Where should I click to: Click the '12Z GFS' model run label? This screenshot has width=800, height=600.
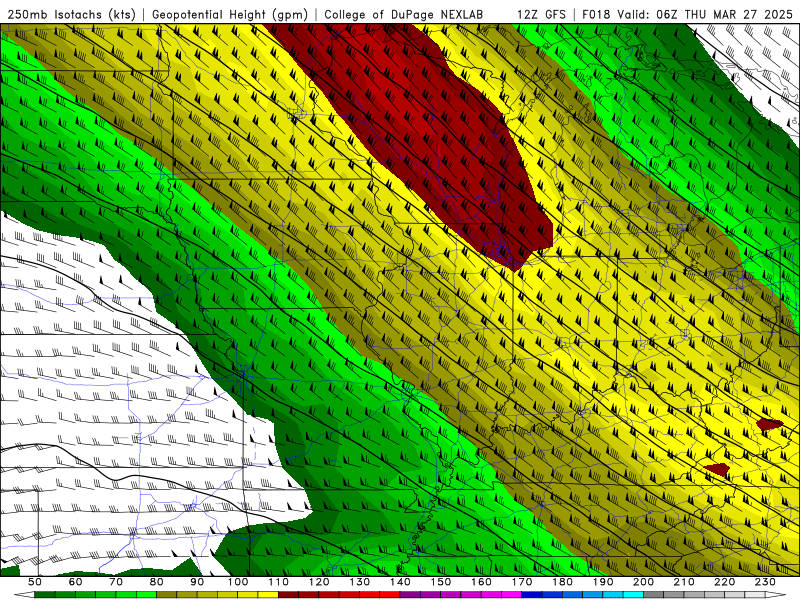[x=541, y=14]
